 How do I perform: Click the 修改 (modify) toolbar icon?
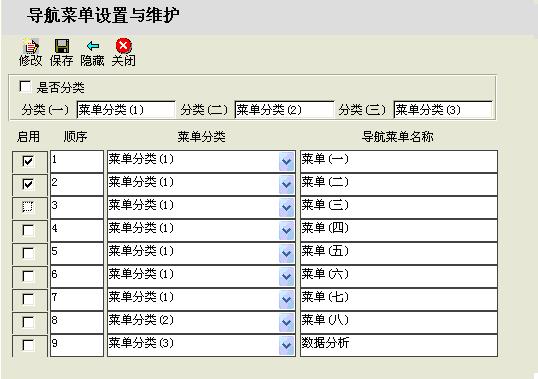click(31, 46)
